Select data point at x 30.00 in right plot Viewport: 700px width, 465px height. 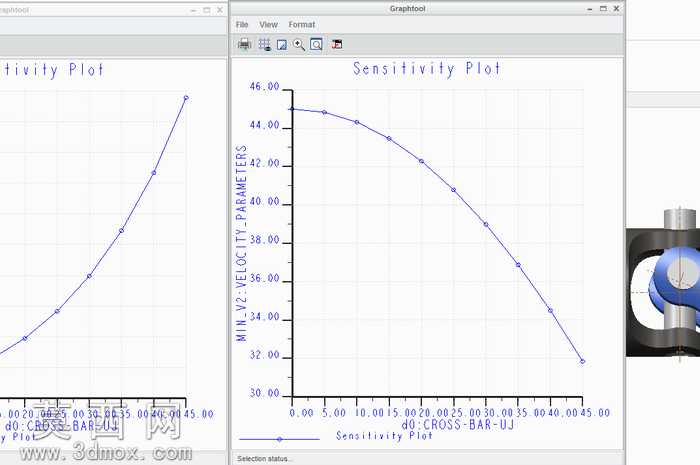(x=486, y=224)
